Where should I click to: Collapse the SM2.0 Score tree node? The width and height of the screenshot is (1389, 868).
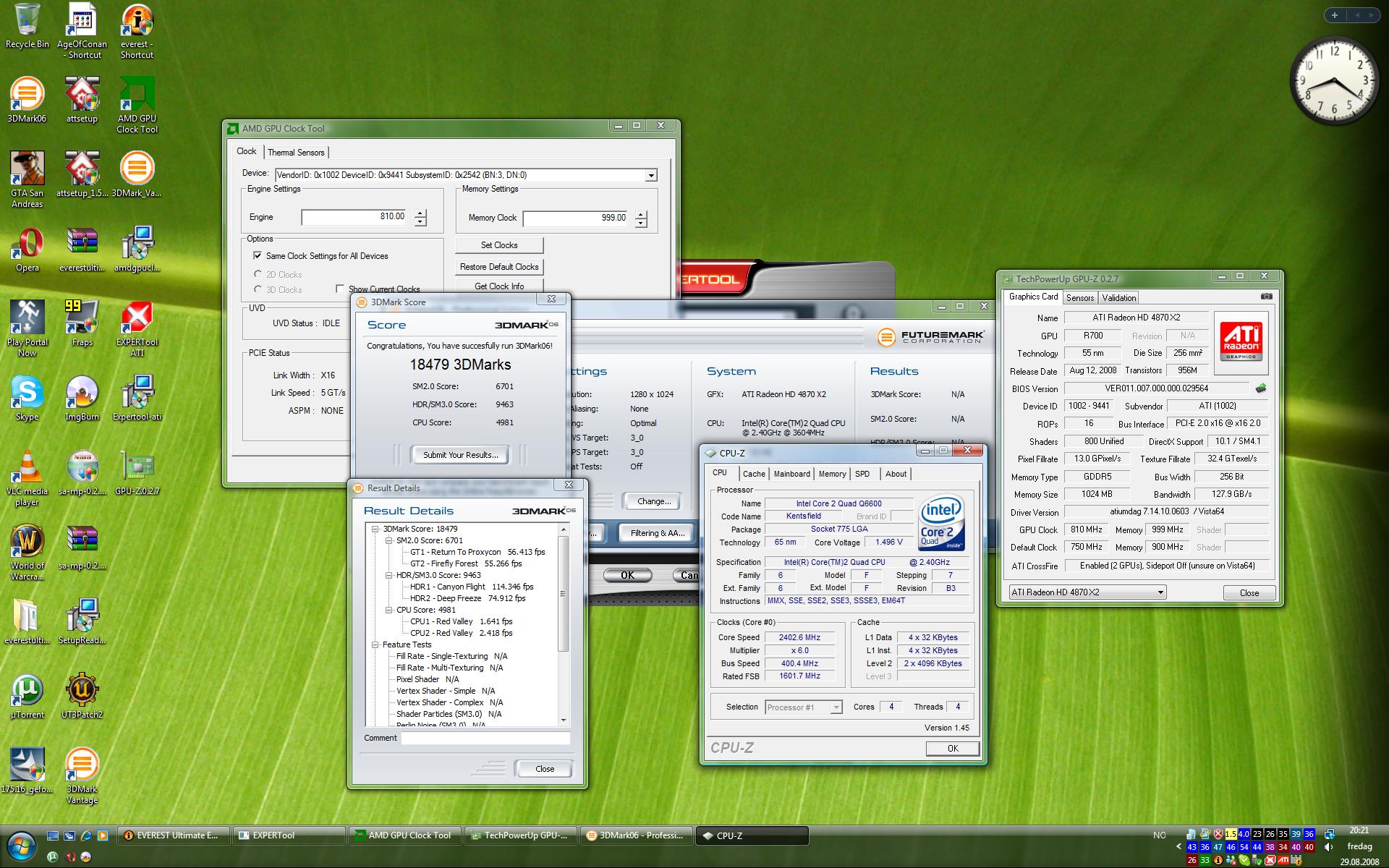click(388, 540)
